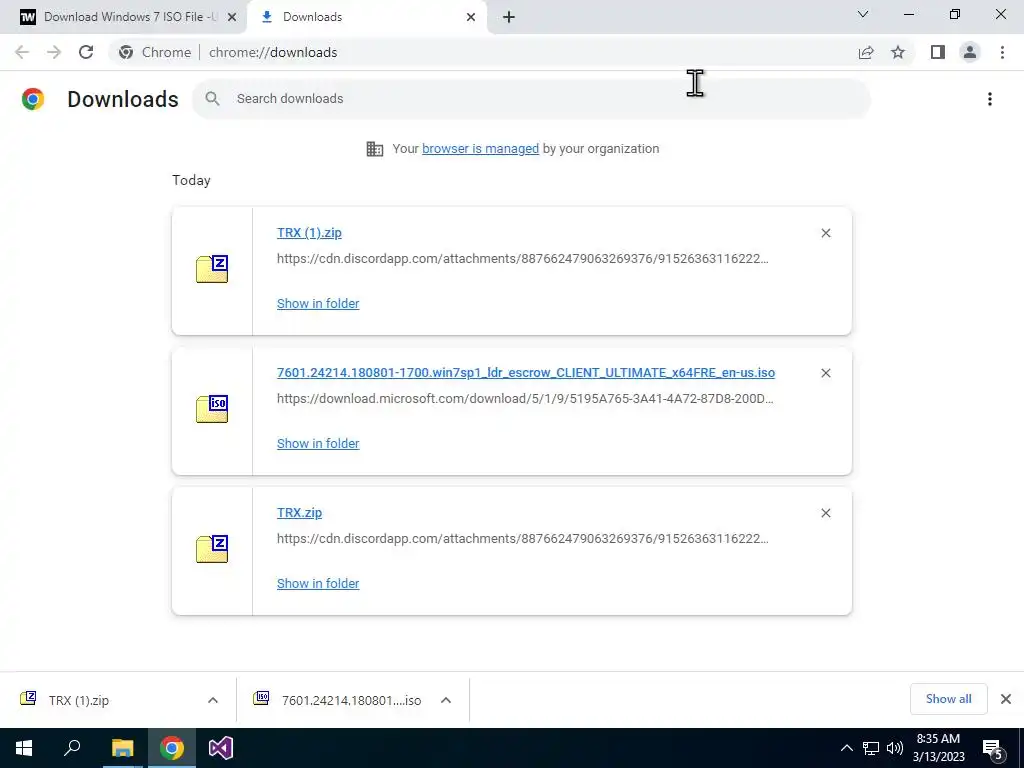Image resolution: width=1024 pixels, height=768 pixels.
Task: Bookmark this tab with the star icon
Action: (898, 52)
